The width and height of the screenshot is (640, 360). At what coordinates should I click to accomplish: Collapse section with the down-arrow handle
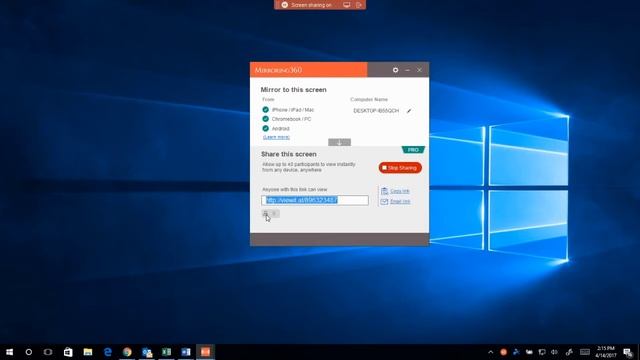340,142
